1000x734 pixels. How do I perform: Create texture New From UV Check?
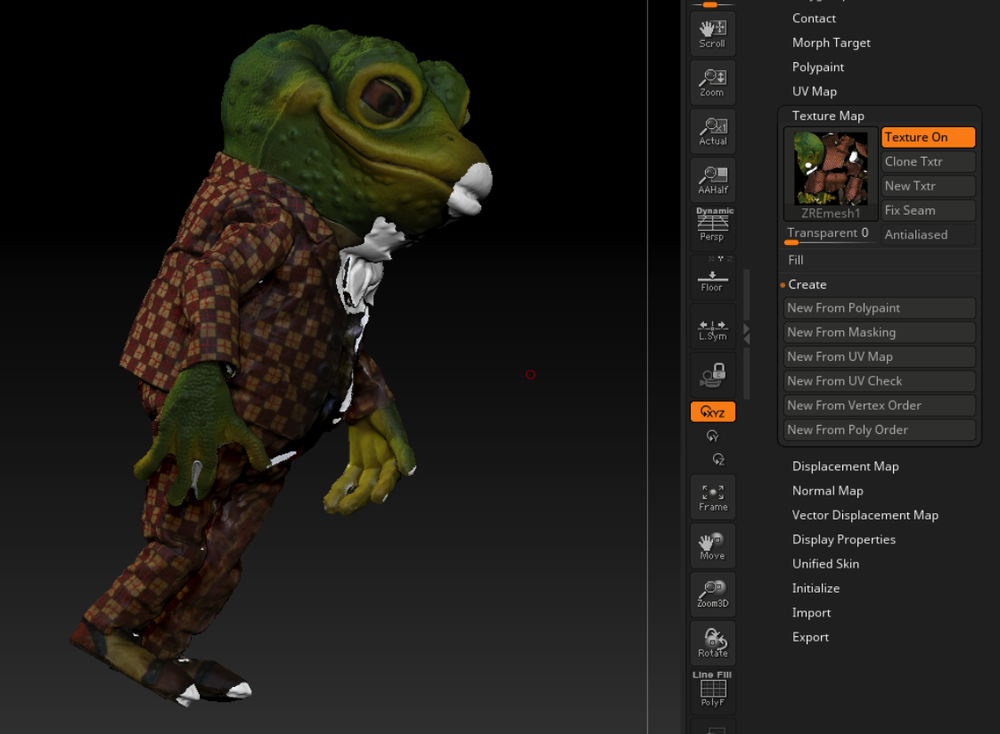coord(879,381)
